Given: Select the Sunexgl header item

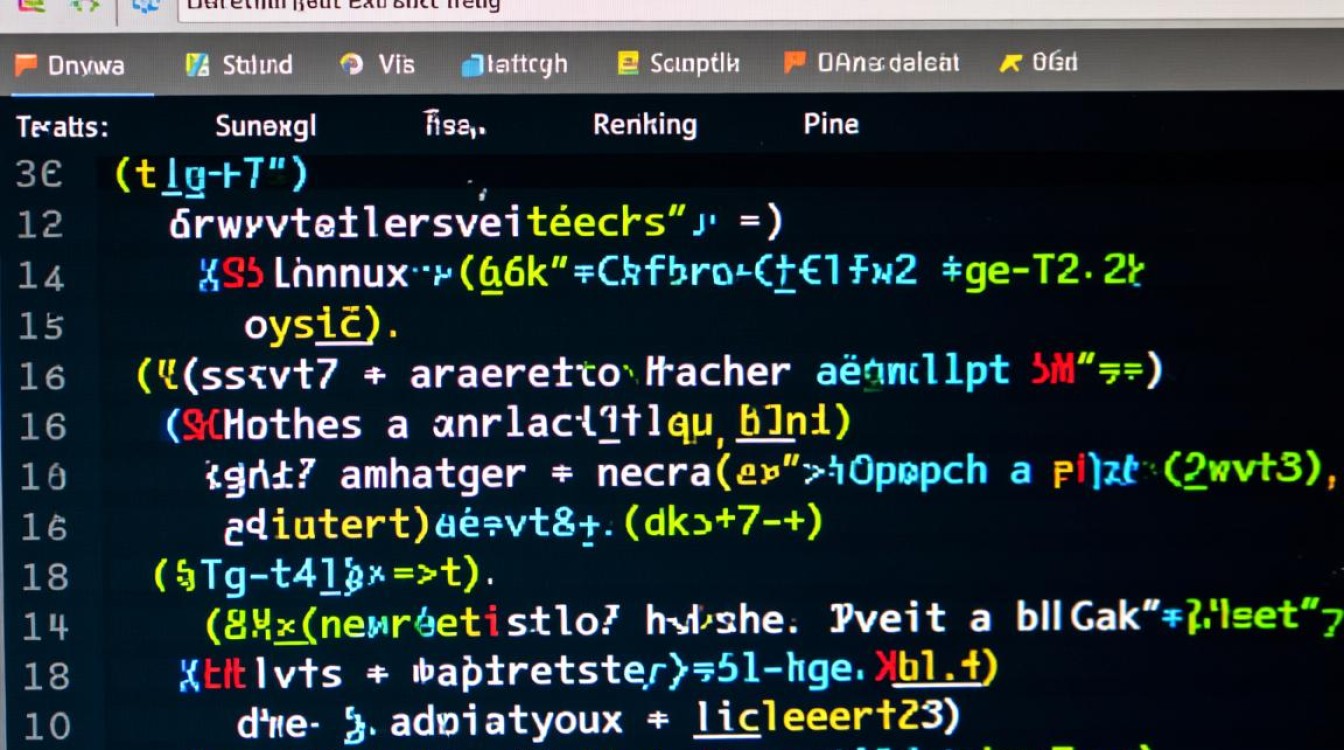Looking at the screenshot, I should pyautogui.click(x=265, y=126).
